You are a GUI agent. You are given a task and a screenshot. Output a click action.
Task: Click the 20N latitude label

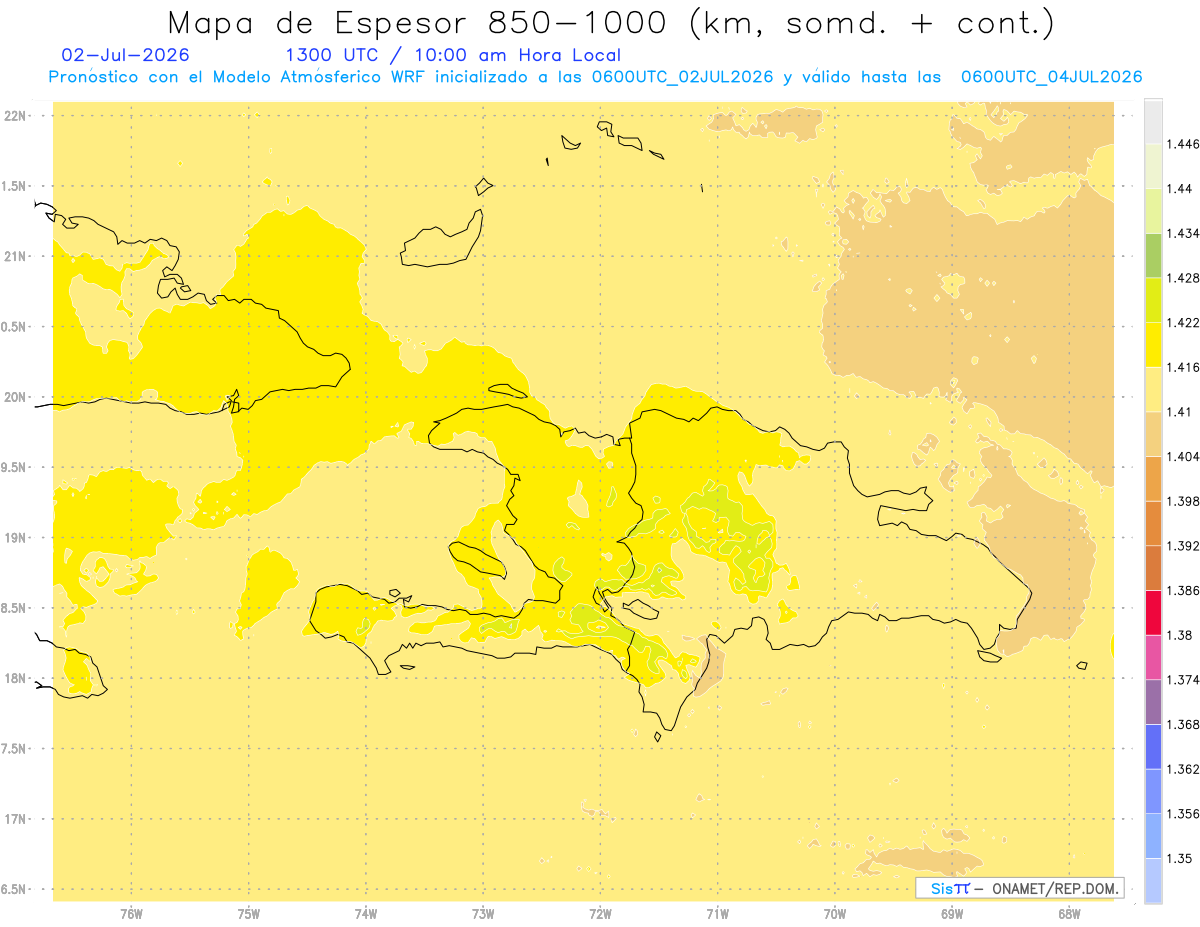(x=16, y=397)
